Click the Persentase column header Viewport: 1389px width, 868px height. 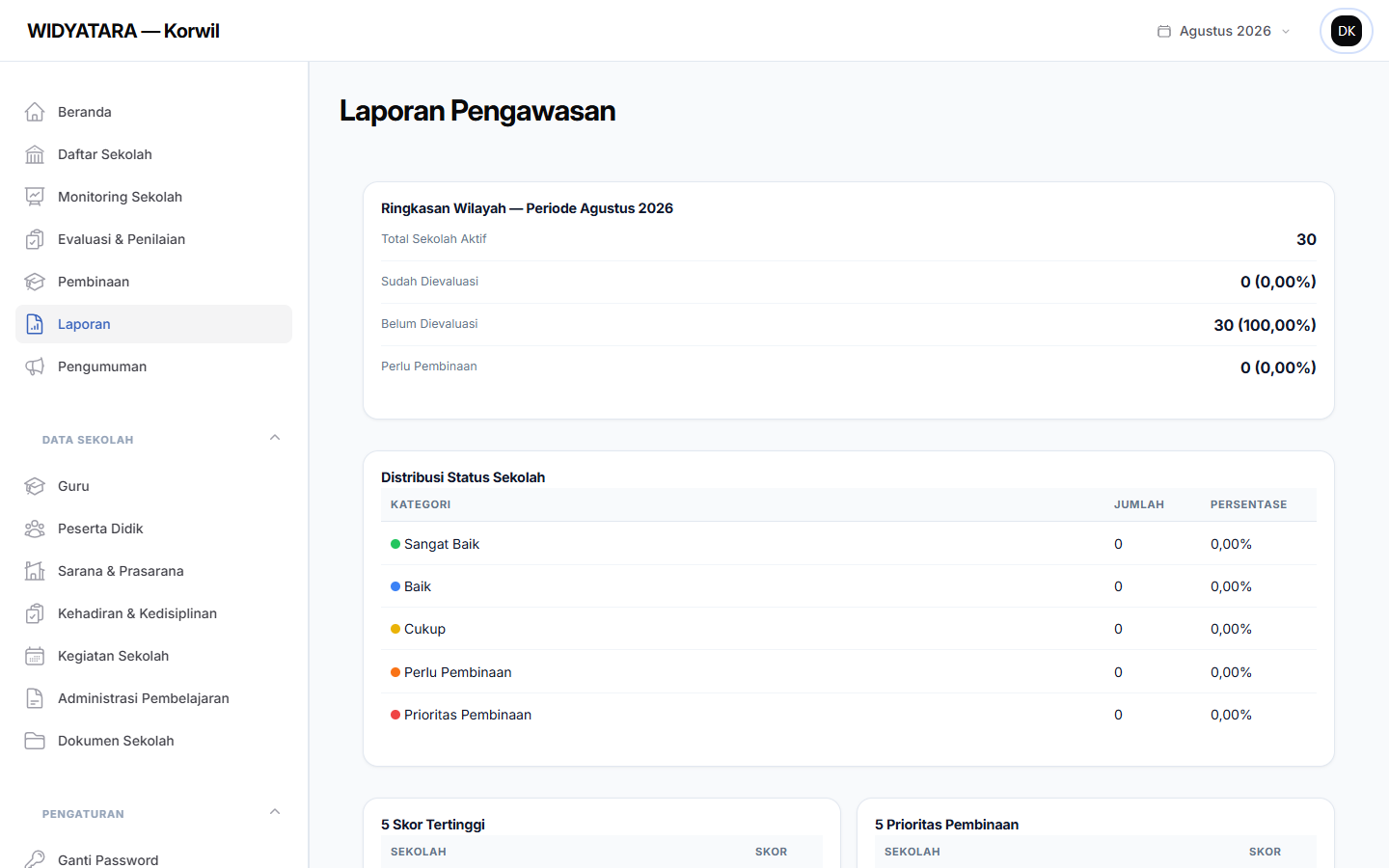point(1248,504)
